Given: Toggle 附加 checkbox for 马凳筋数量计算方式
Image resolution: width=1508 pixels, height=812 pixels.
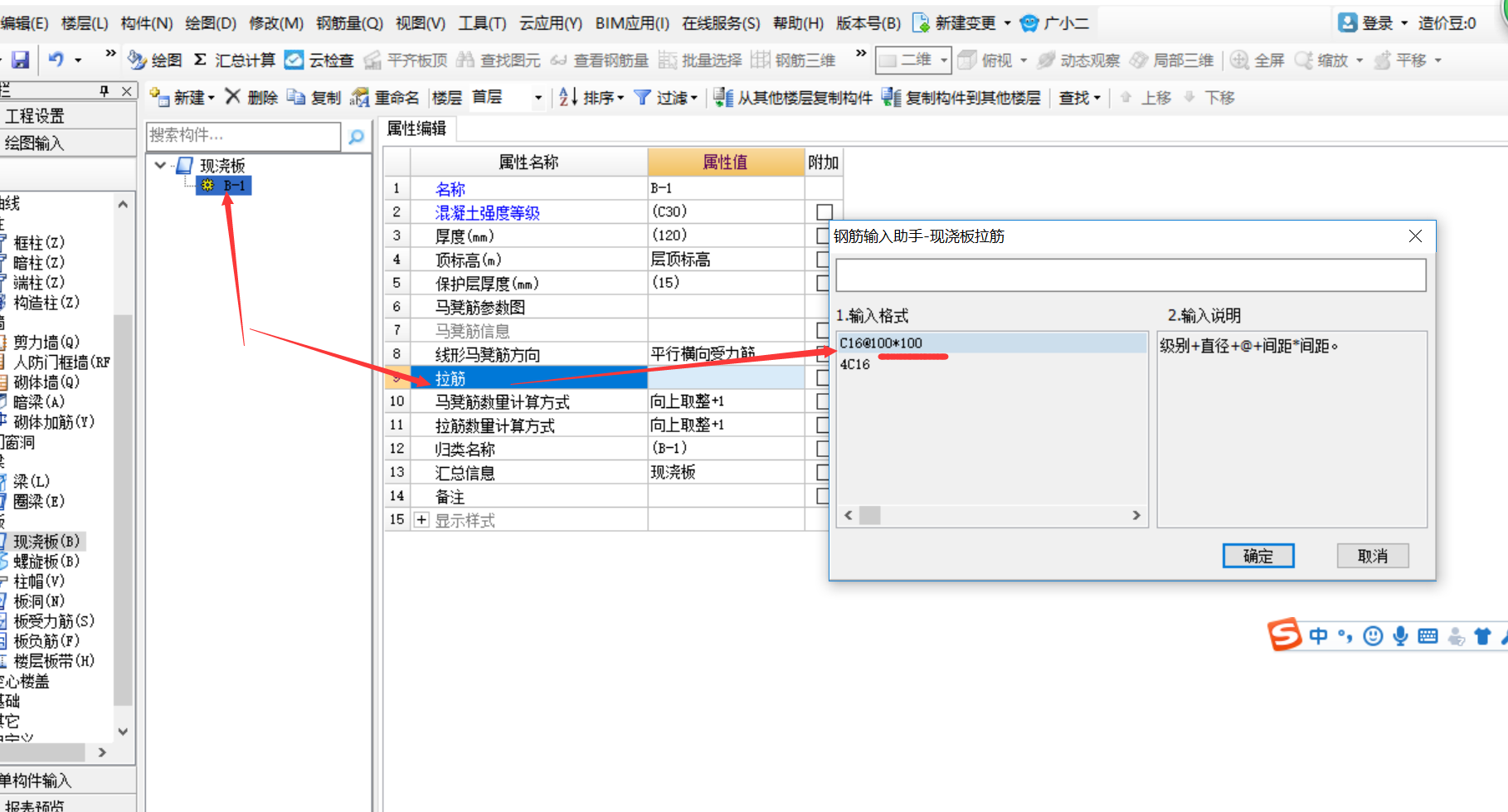Looking at the screenshot, I should click(823, 401).
